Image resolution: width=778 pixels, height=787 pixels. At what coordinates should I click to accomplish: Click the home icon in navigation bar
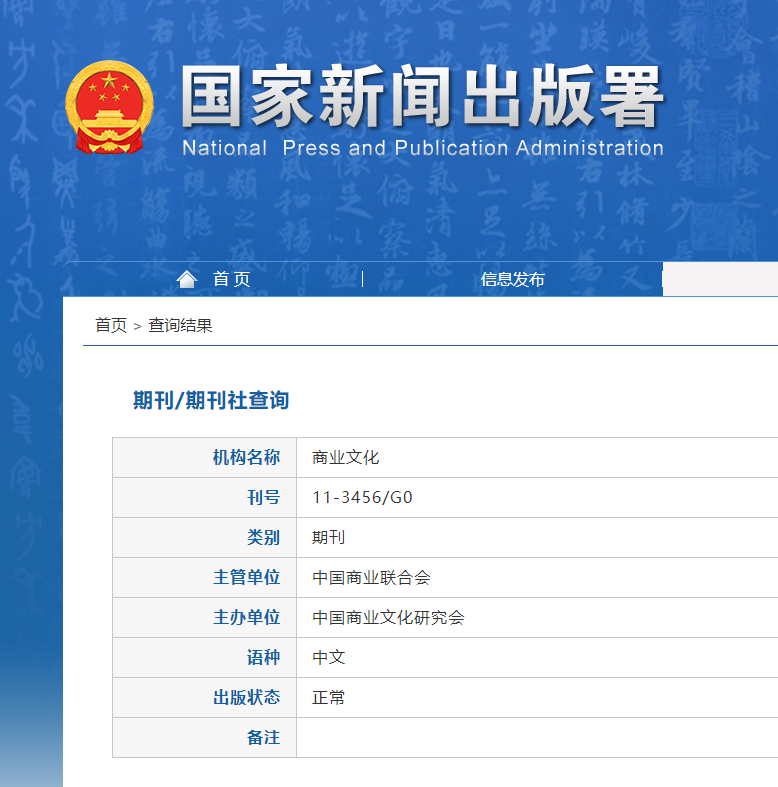click(x=187, y=279)
